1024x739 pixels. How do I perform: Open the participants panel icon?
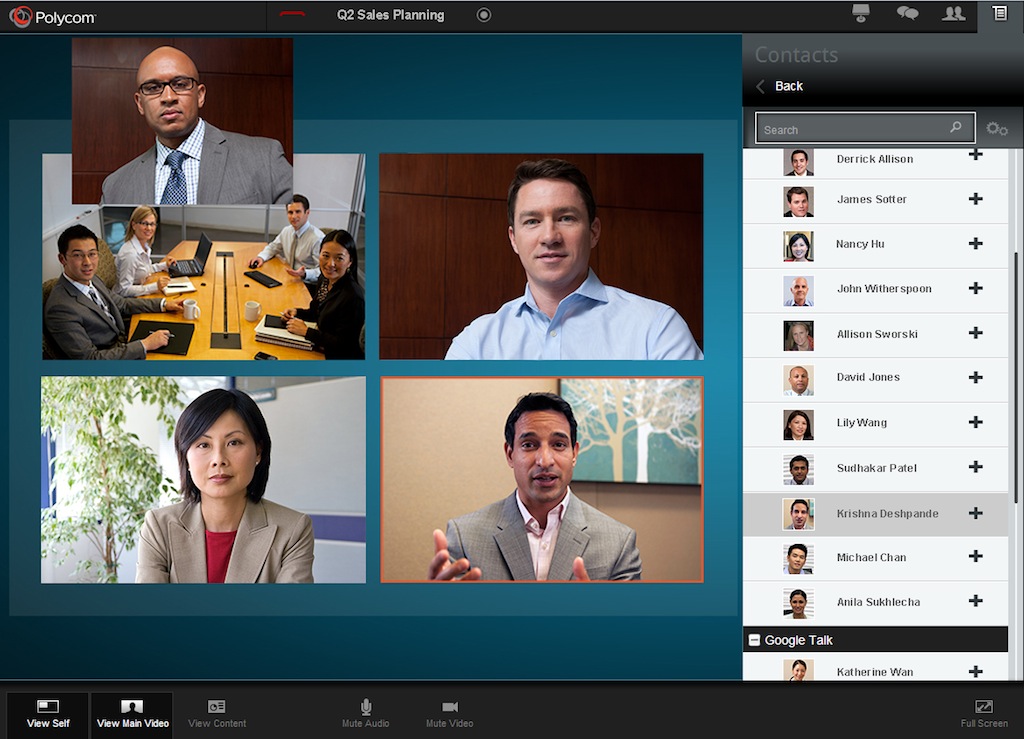(953, 14)
